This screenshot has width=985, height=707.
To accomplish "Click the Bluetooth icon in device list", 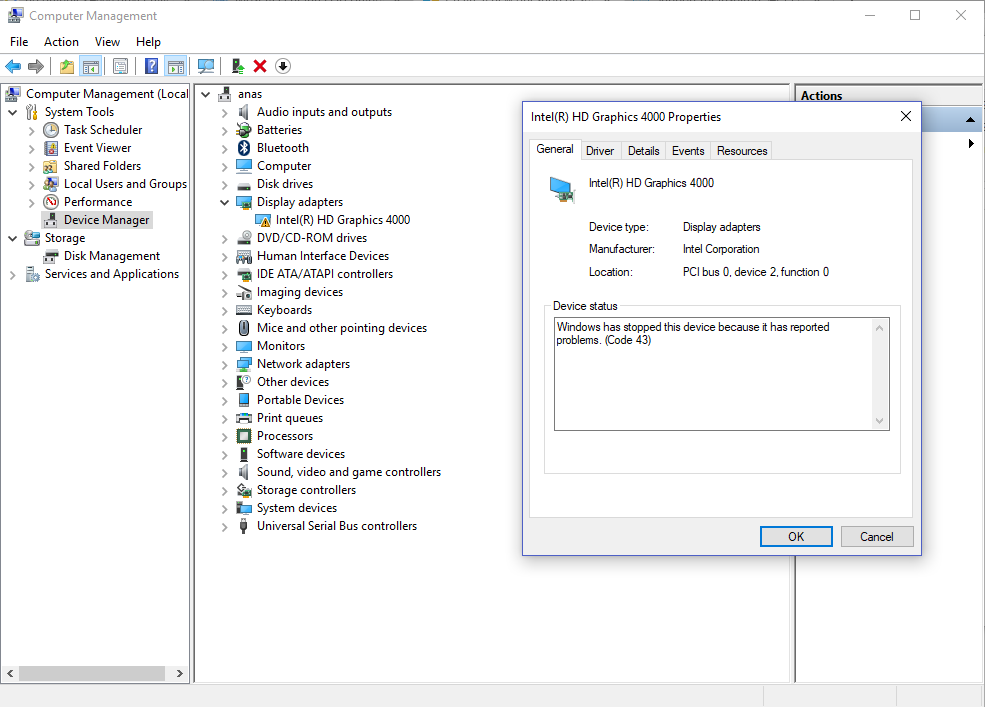I will click(244, 148).
